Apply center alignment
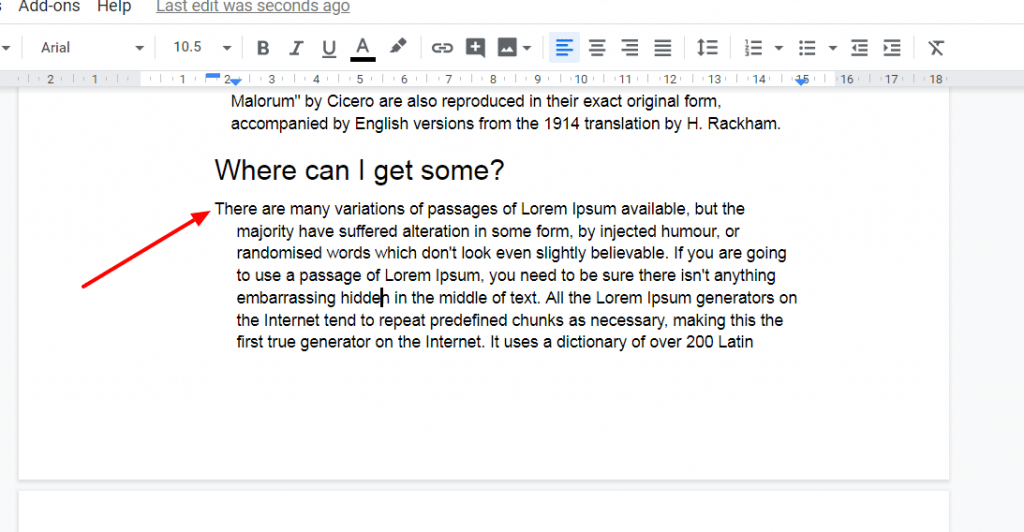 click(x=597, y=48)
